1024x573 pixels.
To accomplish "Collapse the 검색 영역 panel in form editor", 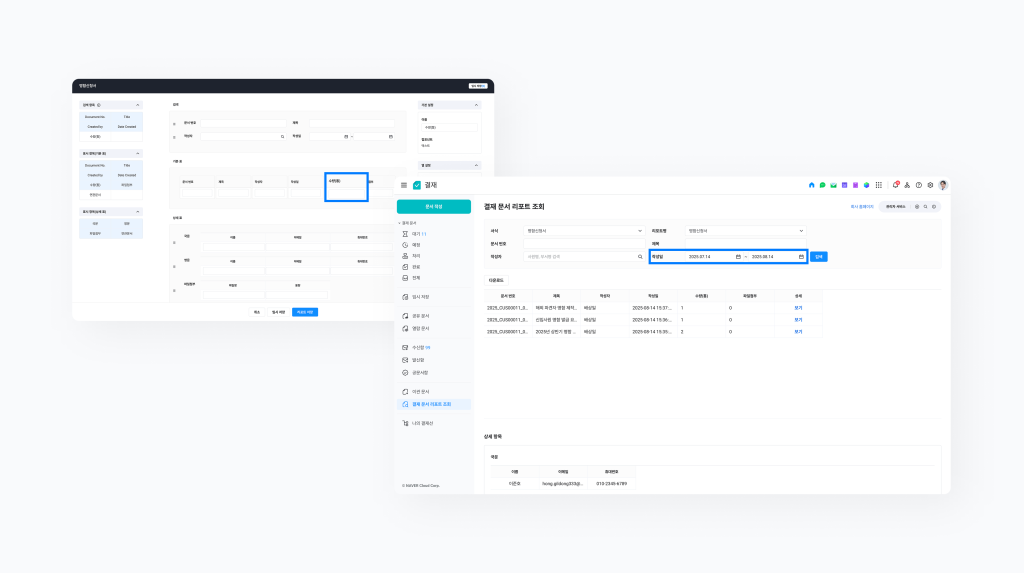I will pyautogui.click(x=138, y=104).
